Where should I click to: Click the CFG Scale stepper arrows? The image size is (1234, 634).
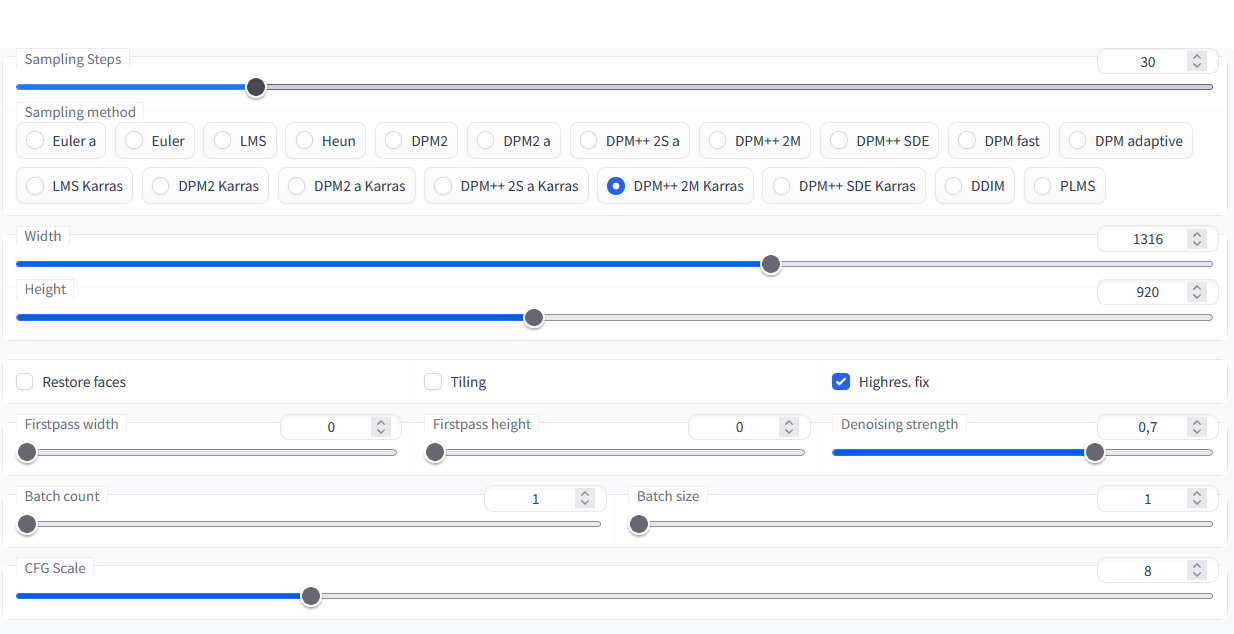[1196, 571]
